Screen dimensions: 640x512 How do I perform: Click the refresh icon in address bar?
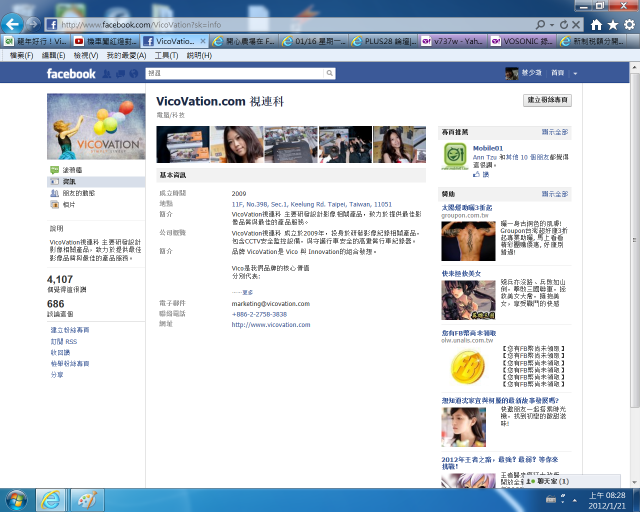564,25
